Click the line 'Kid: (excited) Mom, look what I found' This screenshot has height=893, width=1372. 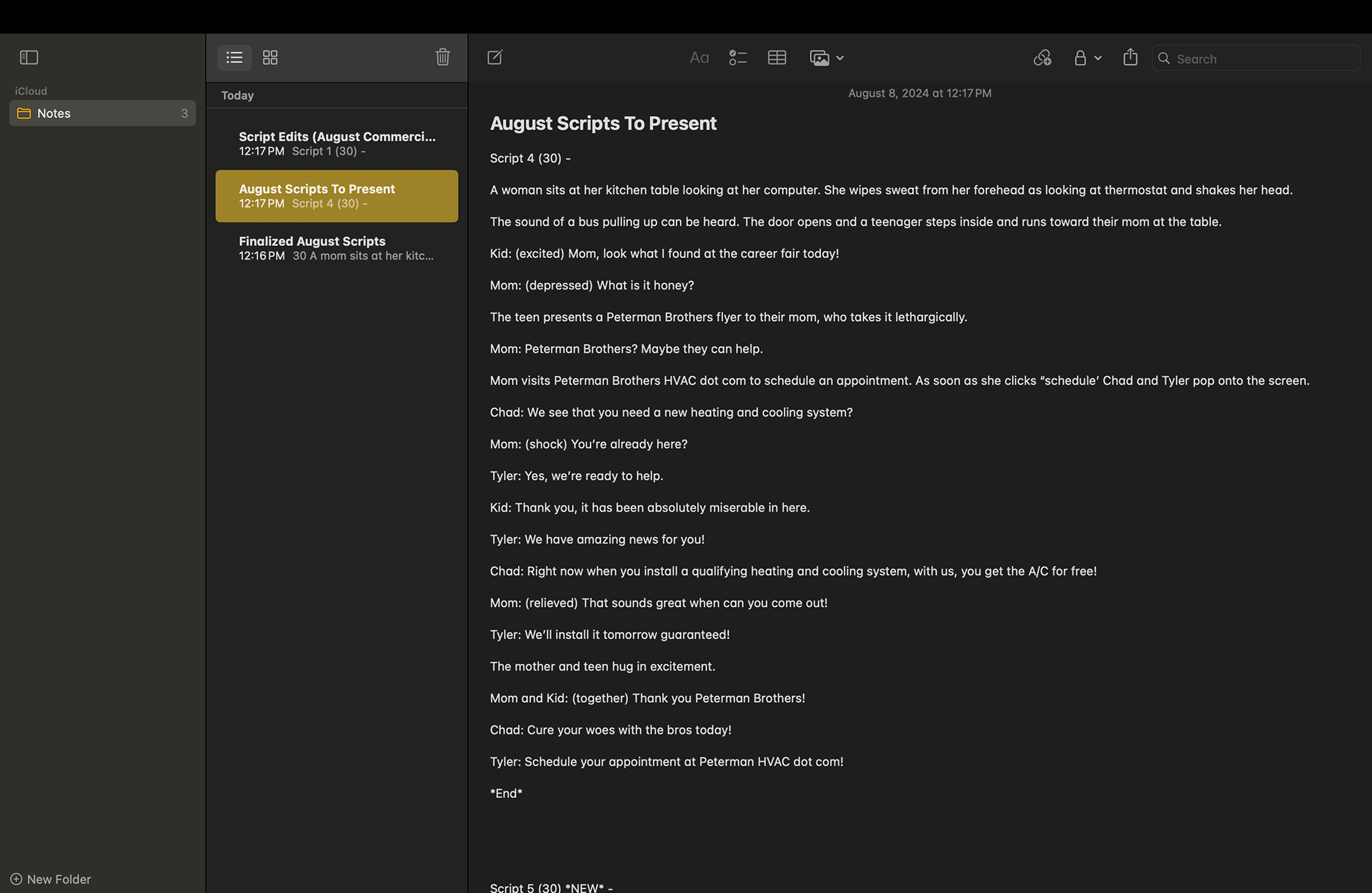(x=665, y=253)
